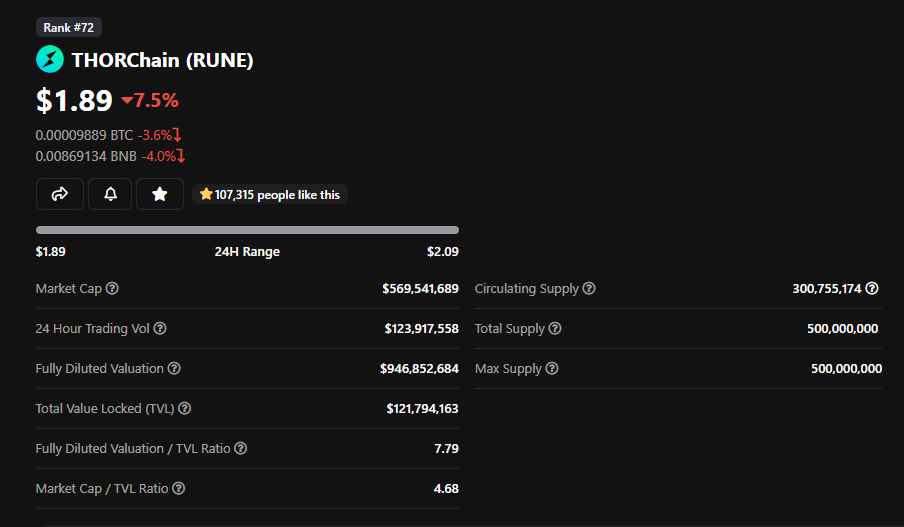The width and height of the screenshot is (904, 527).
Task: Click the THORChain RUNE logo icon
Action: pyautogui.click(x=50, y=59)
